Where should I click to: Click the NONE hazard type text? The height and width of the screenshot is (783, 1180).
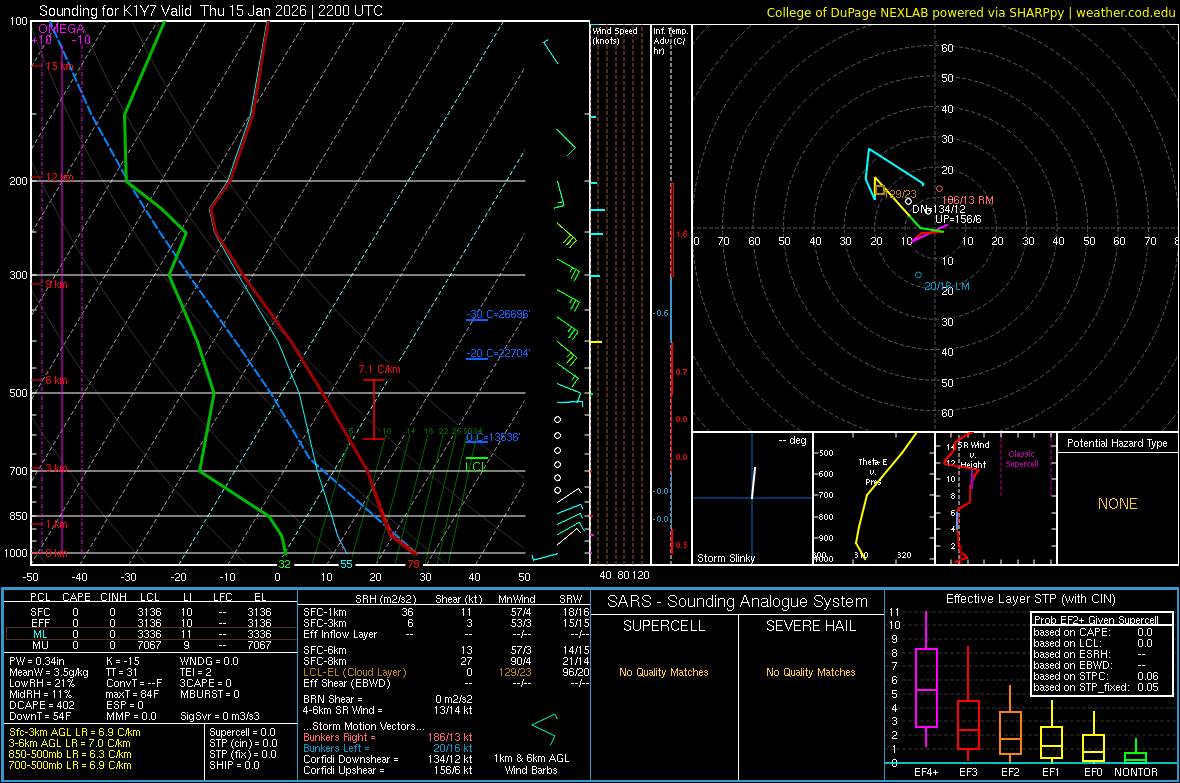tap(1117, 504)
